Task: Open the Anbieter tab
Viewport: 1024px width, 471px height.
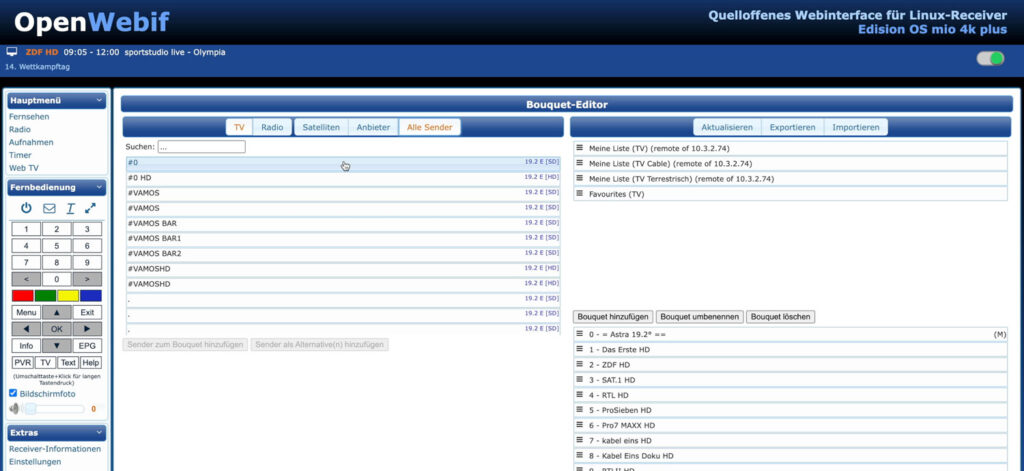Action: point(373,127)
